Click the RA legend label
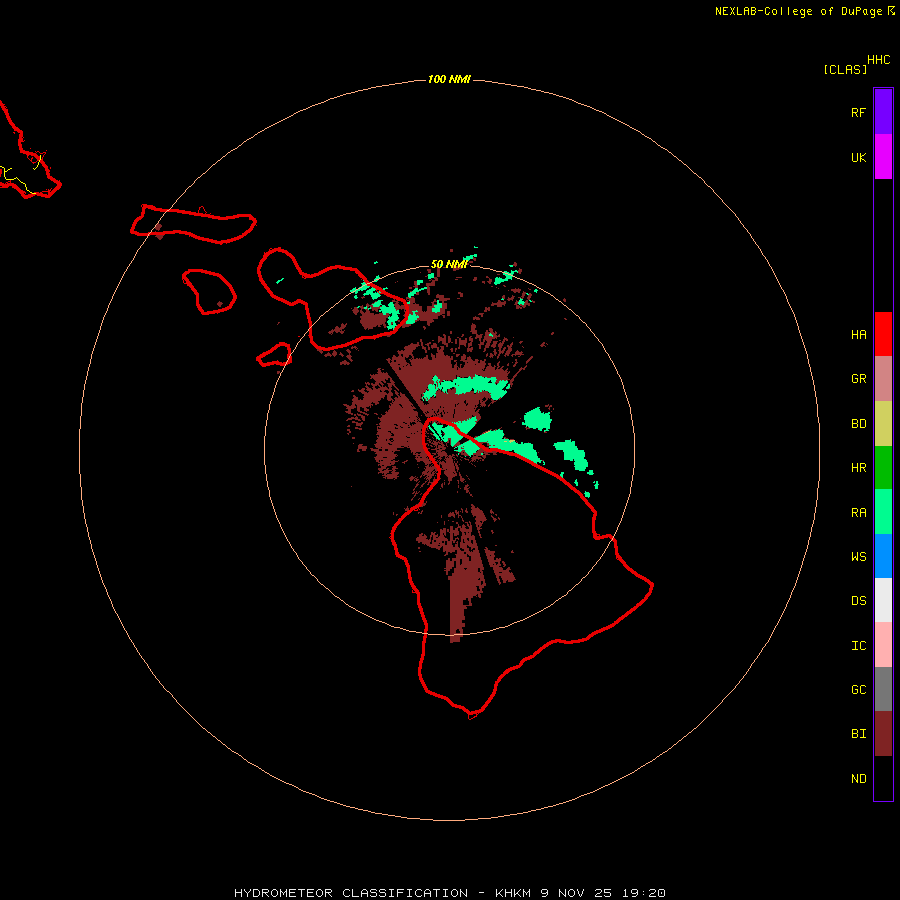This screenshot has width=900, height=900. (x=858, y=513)
